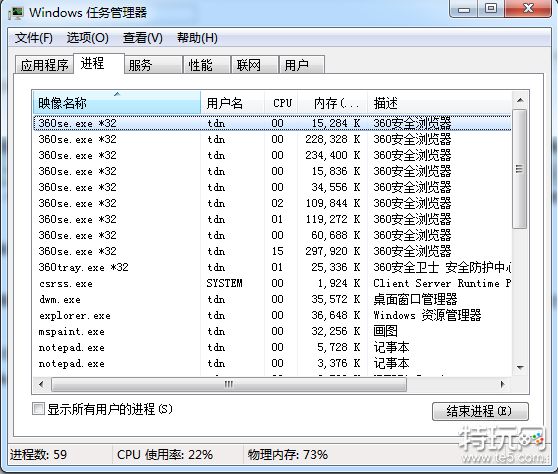Screen dimensions: 558x474
Task: Click the 结束进程(E) button
Action: pyautogui.click(x=480, y=411)
